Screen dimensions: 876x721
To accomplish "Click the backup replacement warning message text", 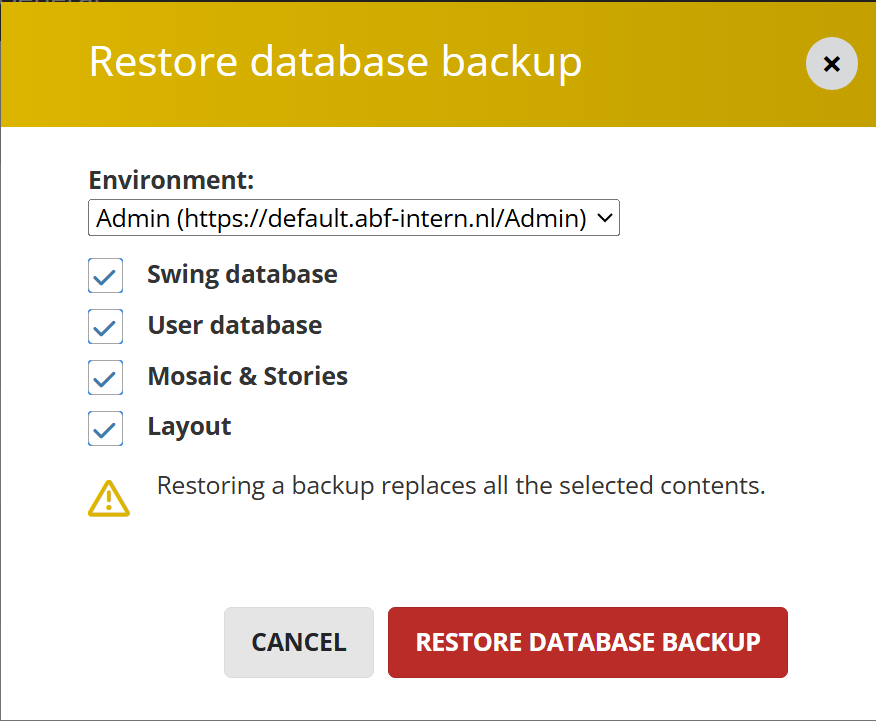I will click(460, 486).
